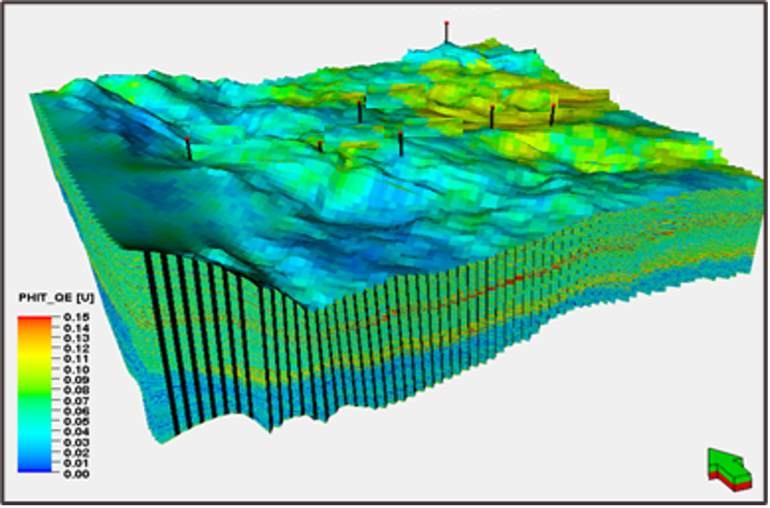This screenshot has height=508, width=770.
Task: Click the 0.15 maximum legend value
Action: click(76, 317)
